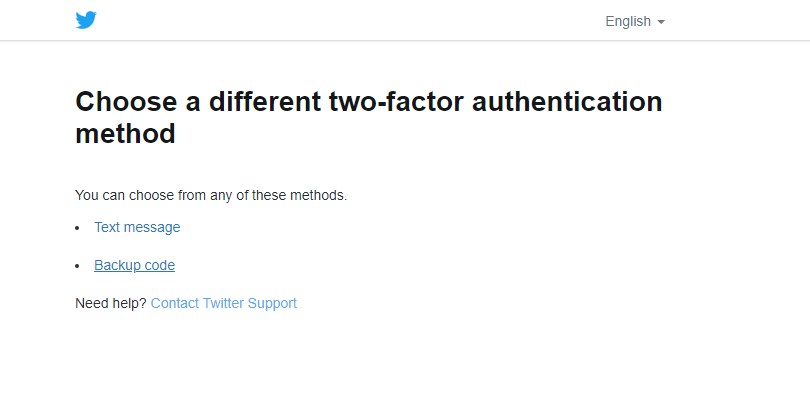
Task: Click the word "Text" in Text message
Action: click(108, 227)
